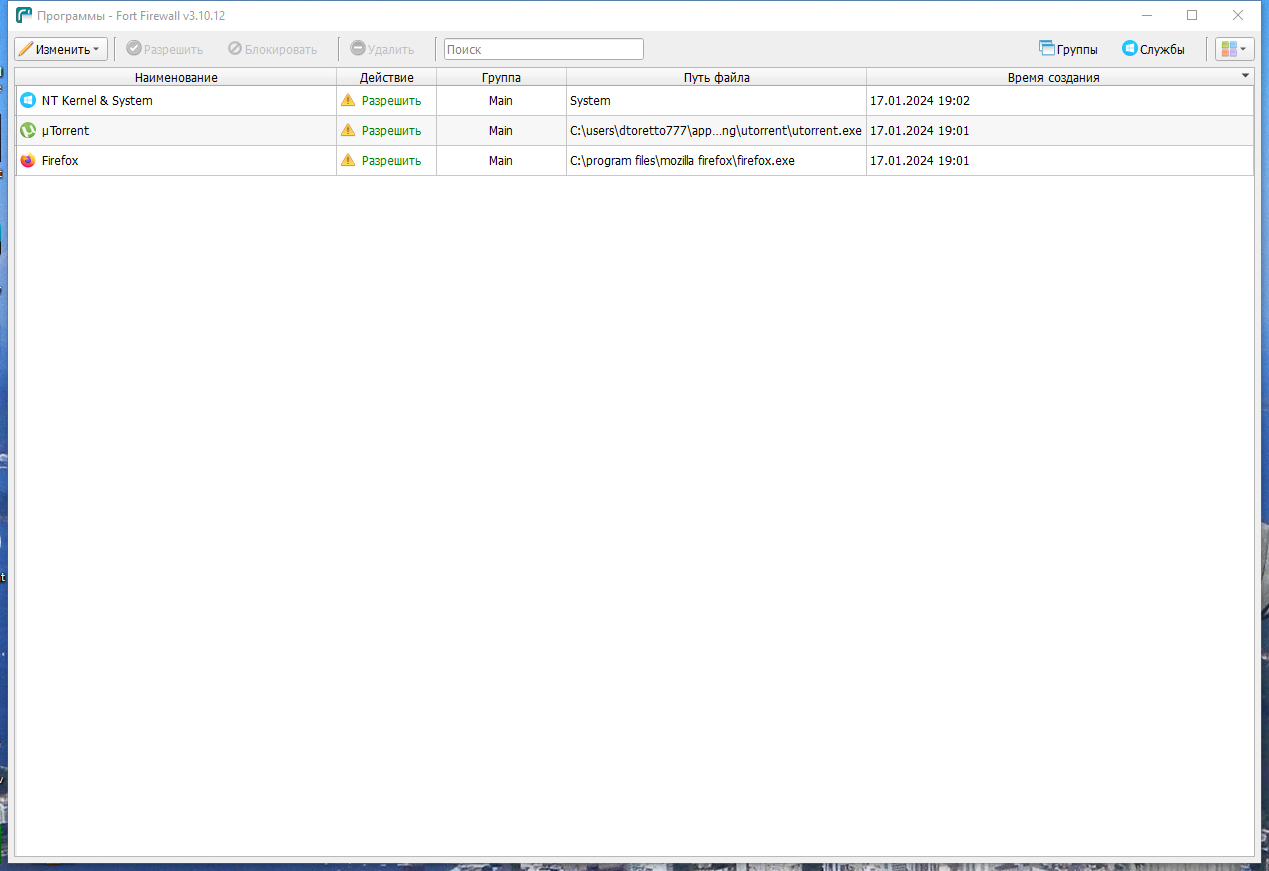This screenshot has height=871, width=1269.
Task: Focus the Поиск search field
Action: [544, 49]
